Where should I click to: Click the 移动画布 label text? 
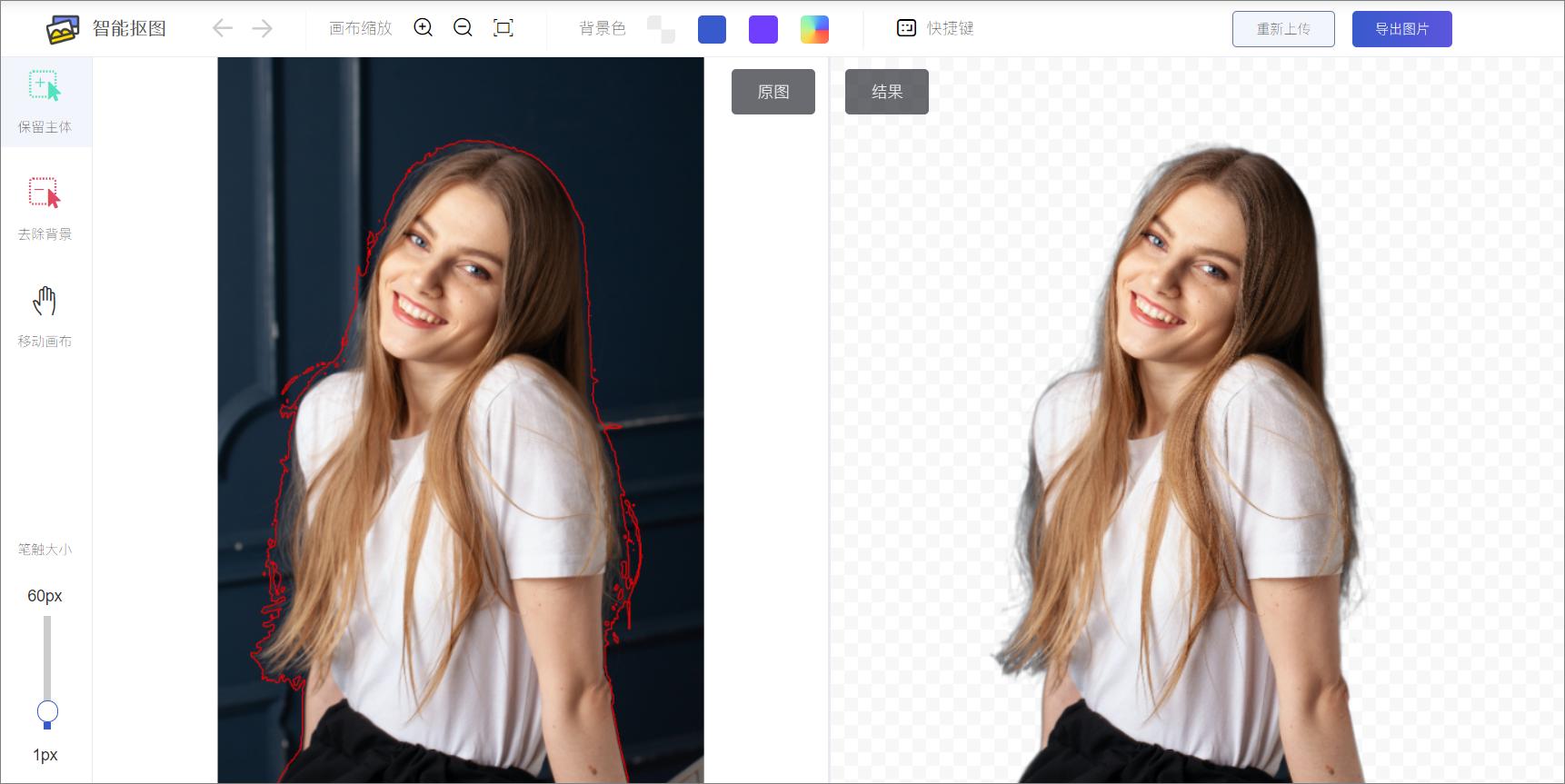click(x=45, y=342)
